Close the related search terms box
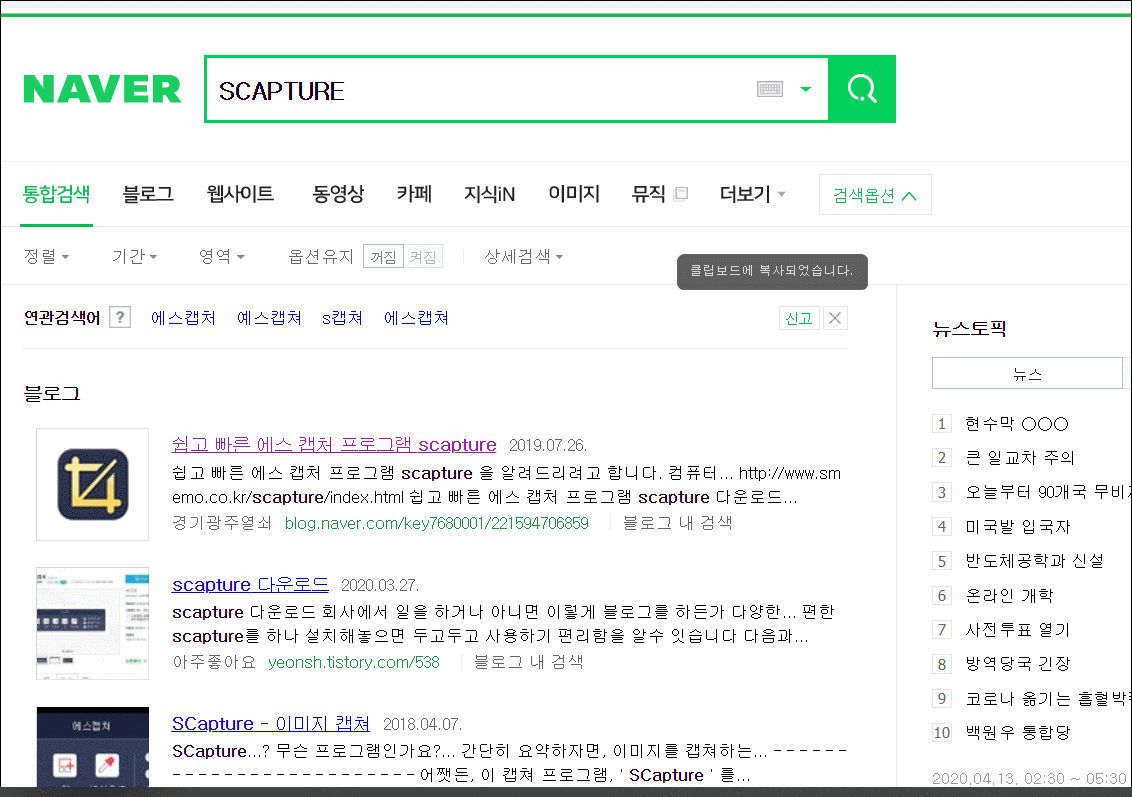 pyautogui.click(x=835, y=318)
